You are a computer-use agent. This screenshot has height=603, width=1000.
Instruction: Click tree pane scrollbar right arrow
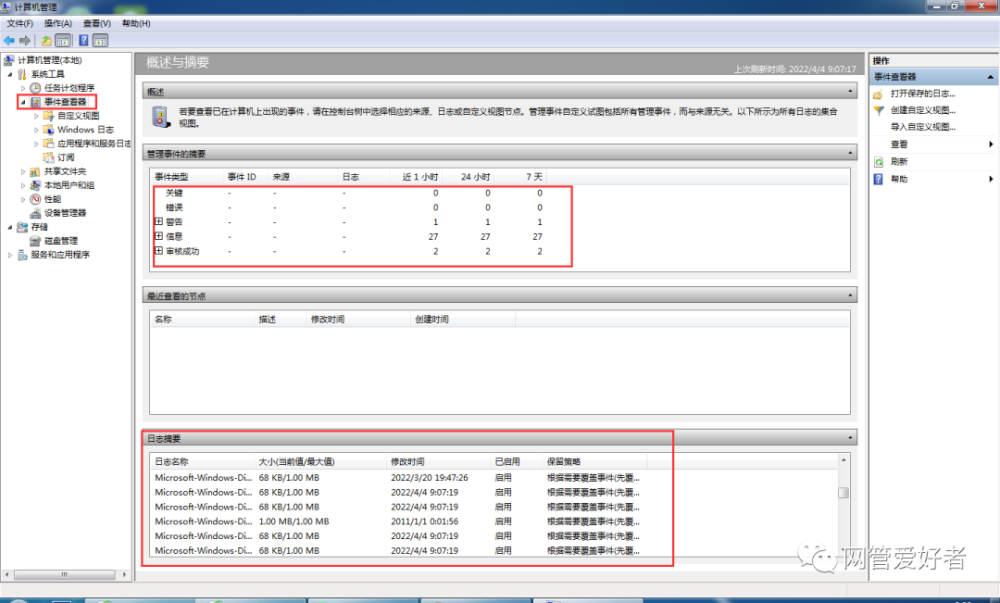(x=124, y=575)
